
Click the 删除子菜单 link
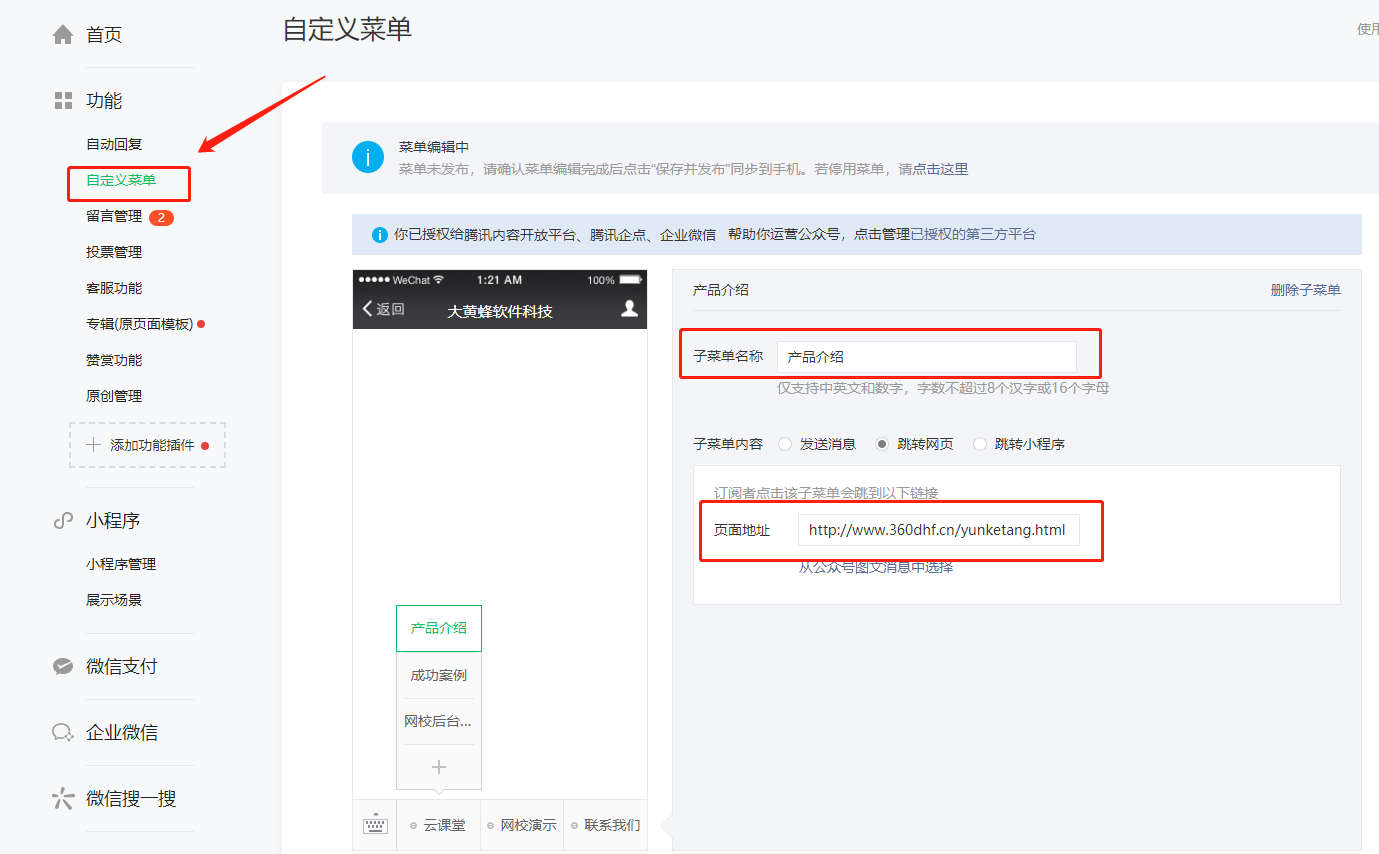1305,290
